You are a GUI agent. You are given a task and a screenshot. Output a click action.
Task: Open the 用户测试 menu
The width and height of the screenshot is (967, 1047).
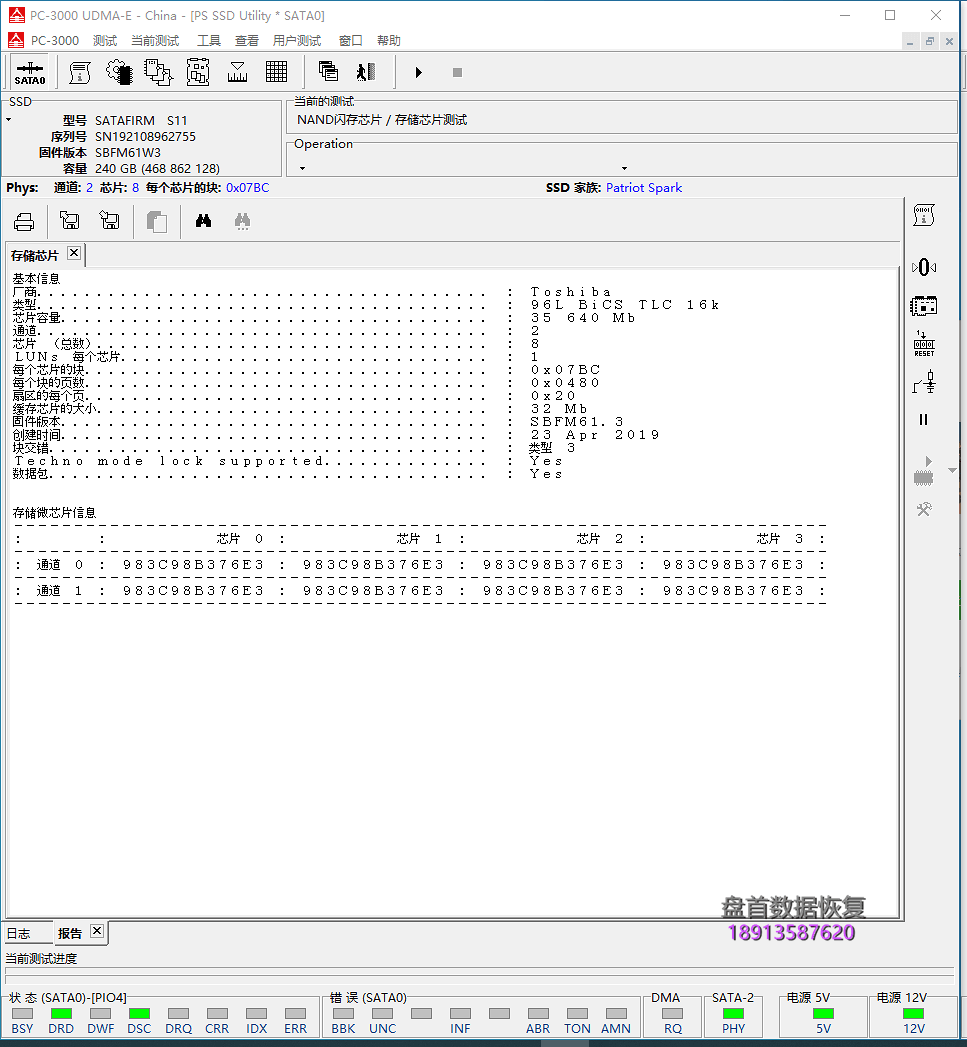coord(297,41)
